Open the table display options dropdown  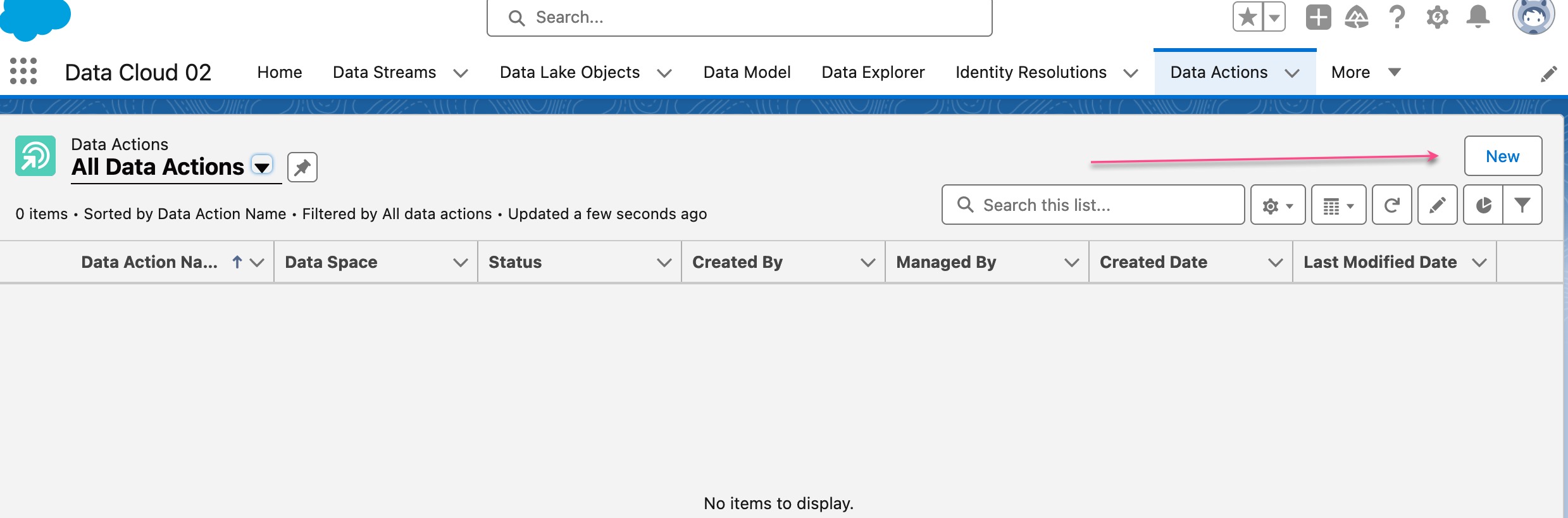(x=1338, y=205)
